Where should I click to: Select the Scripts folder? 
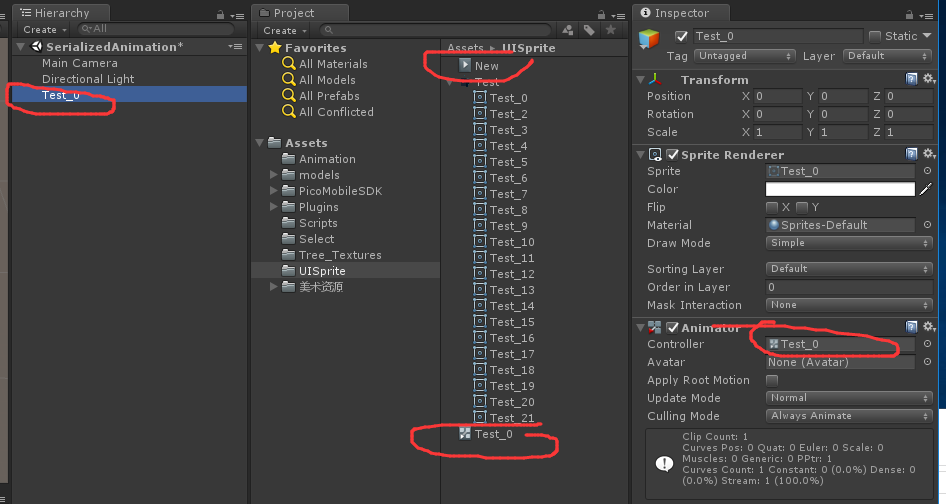tap(318, 223)
